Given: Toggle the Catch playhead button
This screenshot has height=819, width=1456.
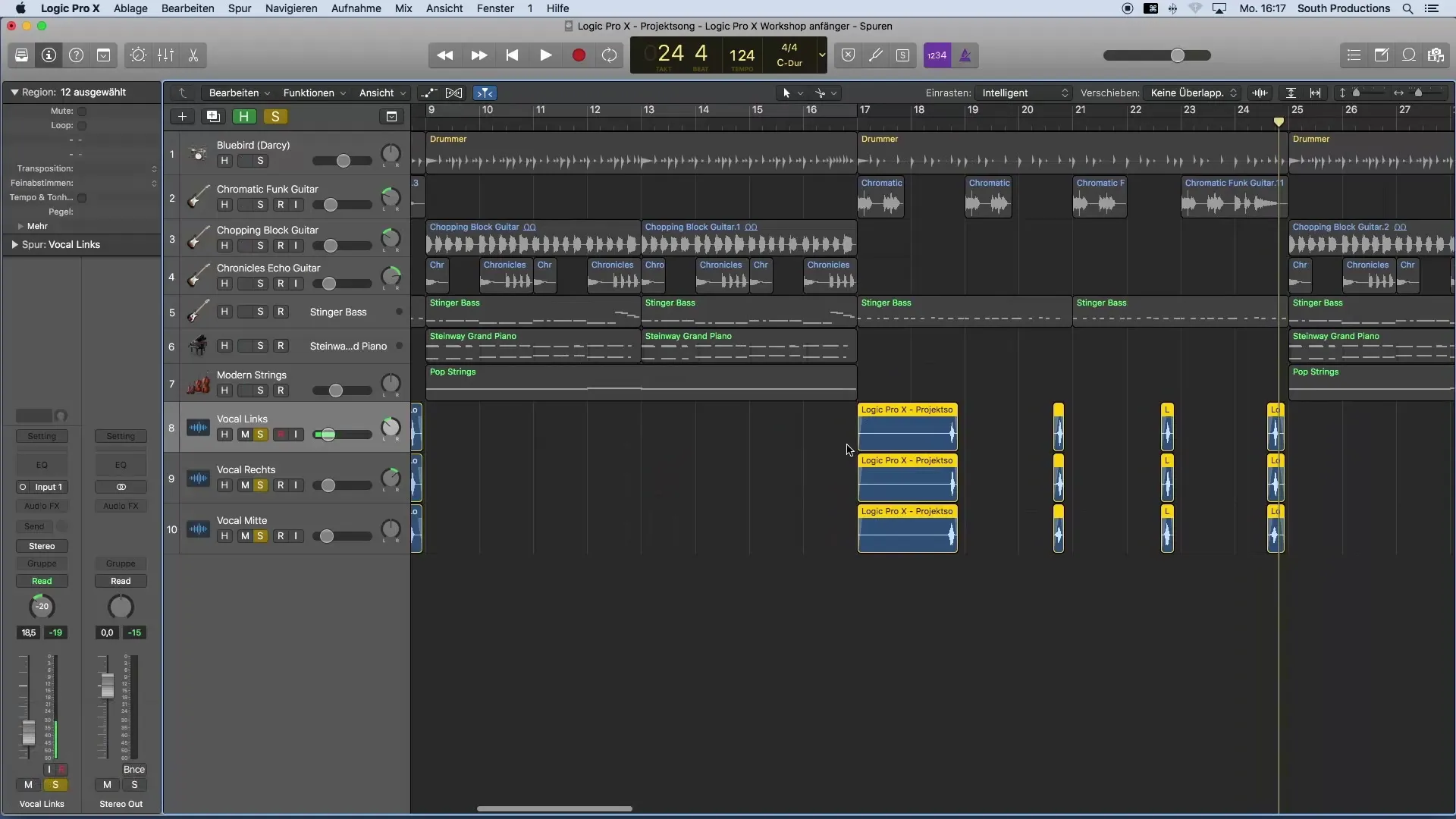Looking at the screenshot, I should (485, 93).
